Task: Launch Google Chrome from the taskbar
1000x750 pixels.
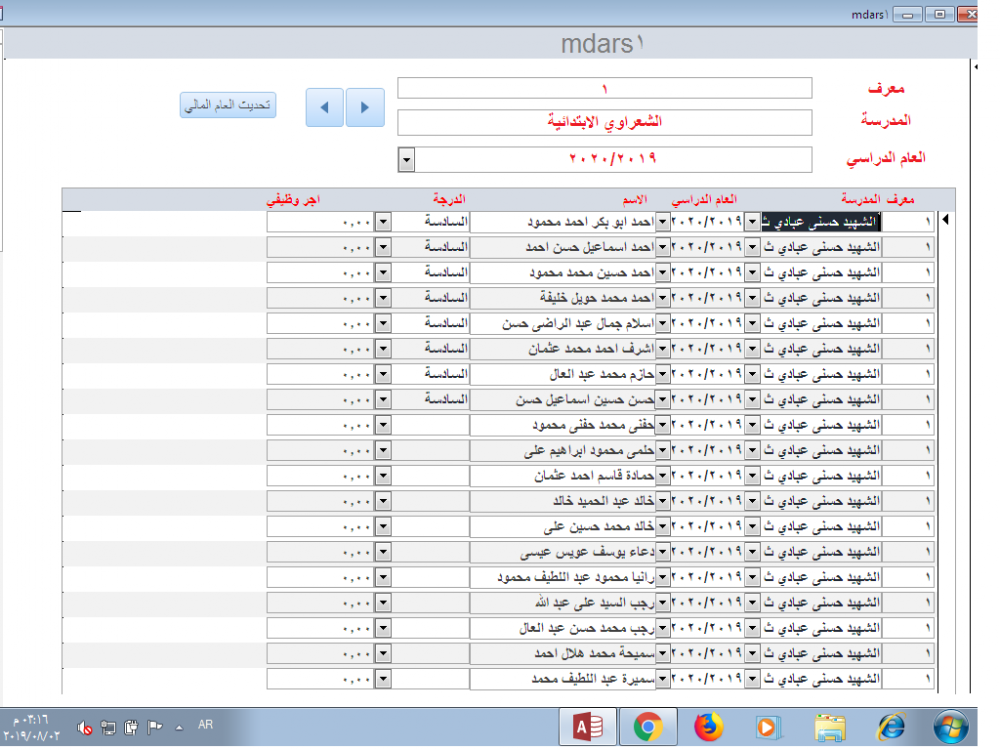Action: click(647, 727)
